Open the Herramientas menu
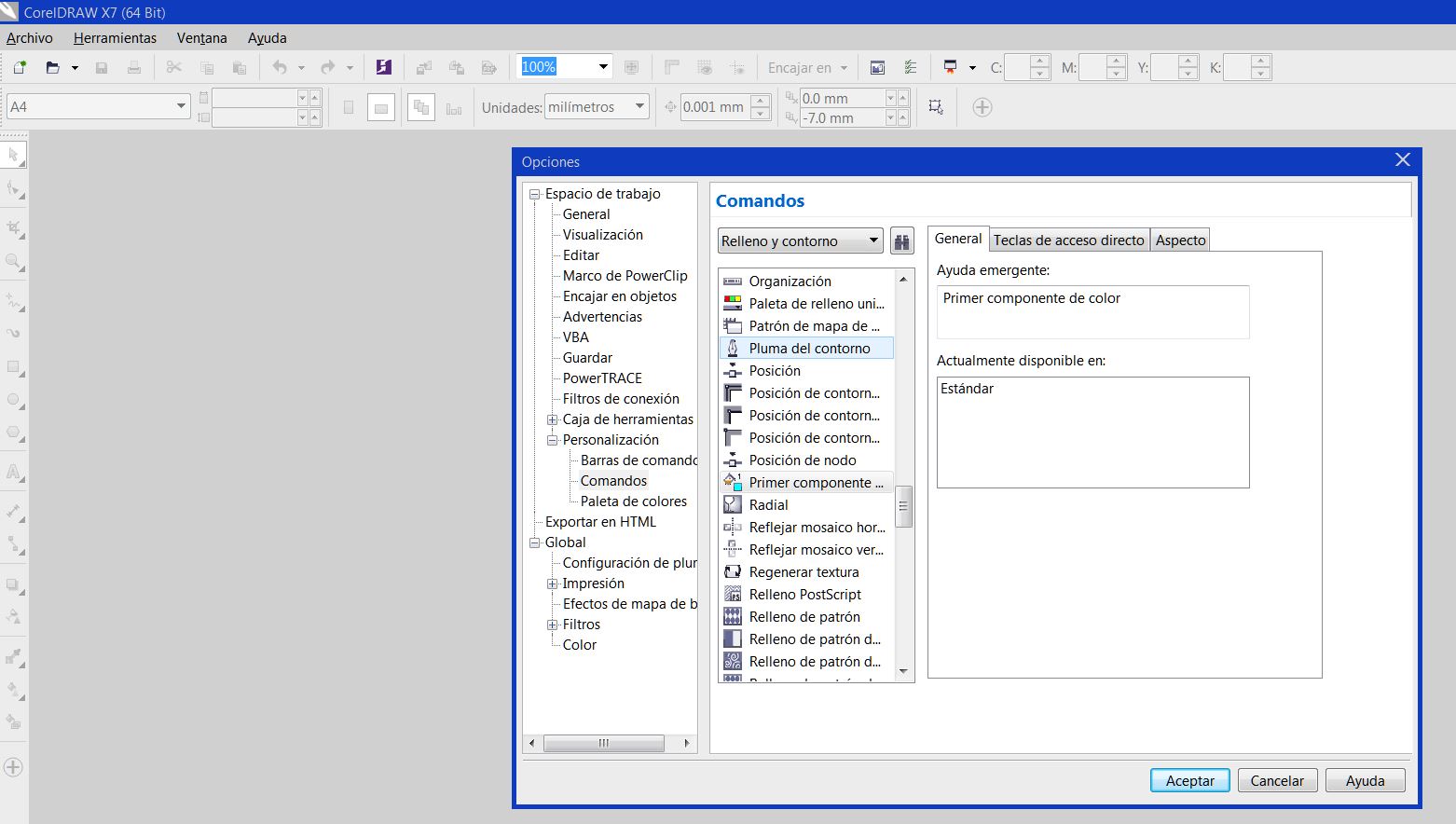Image resolution: width=1456 pixels, height=824 pixels. (115, 38)
